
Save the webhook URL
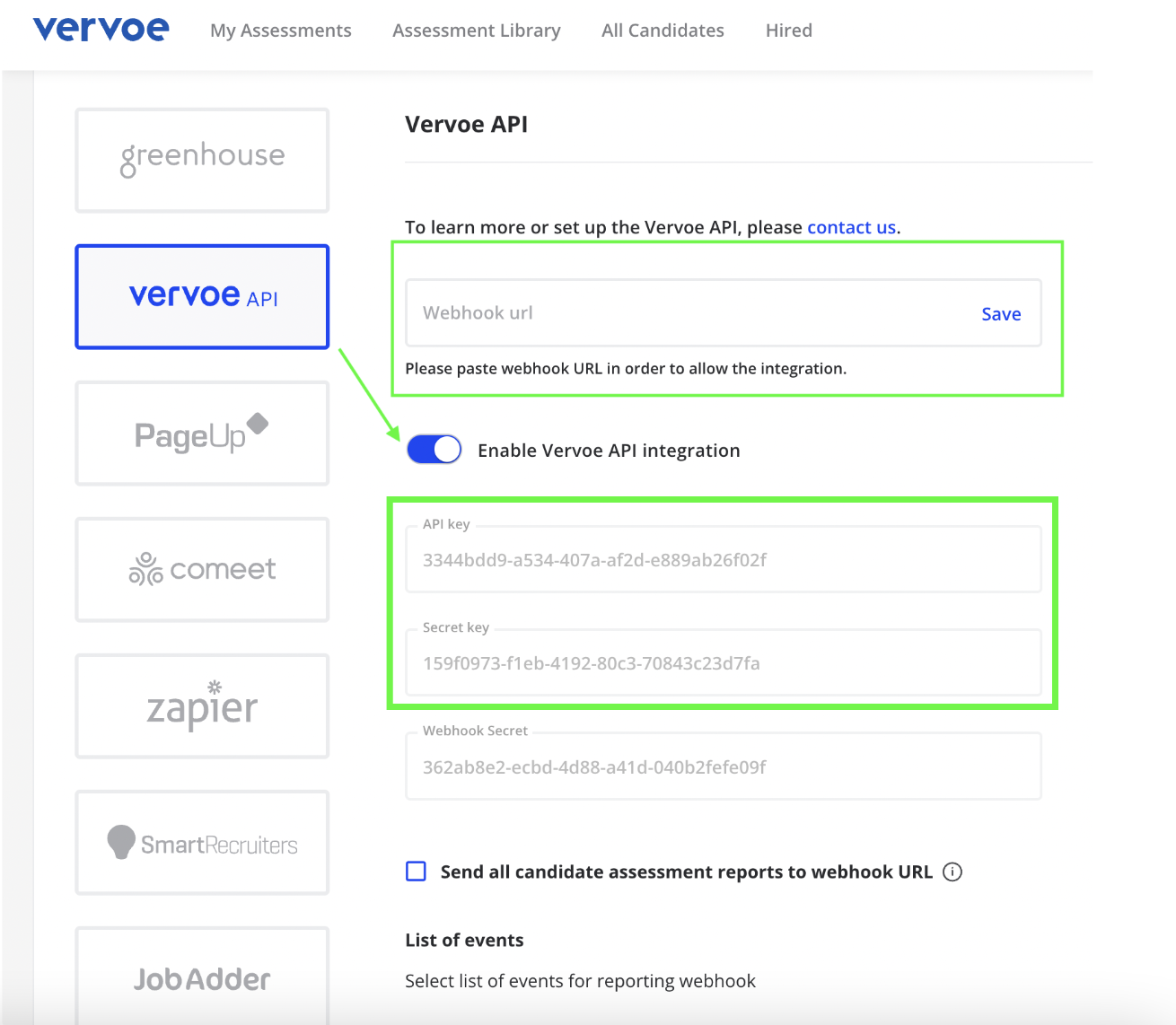click(x=1001, y=314)
